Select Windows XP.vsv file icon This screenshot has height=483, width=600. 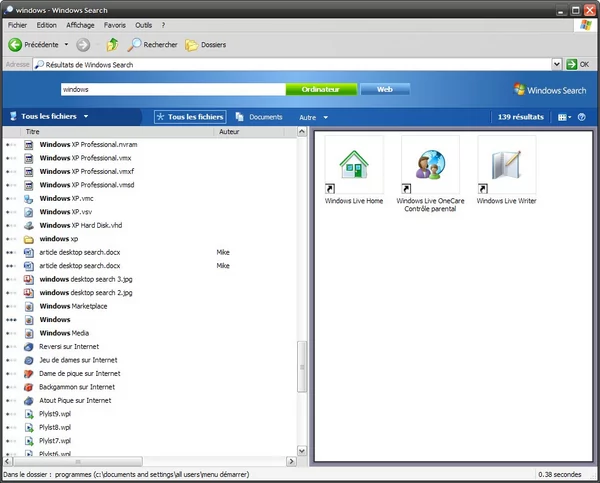click(x=29, y=212)
